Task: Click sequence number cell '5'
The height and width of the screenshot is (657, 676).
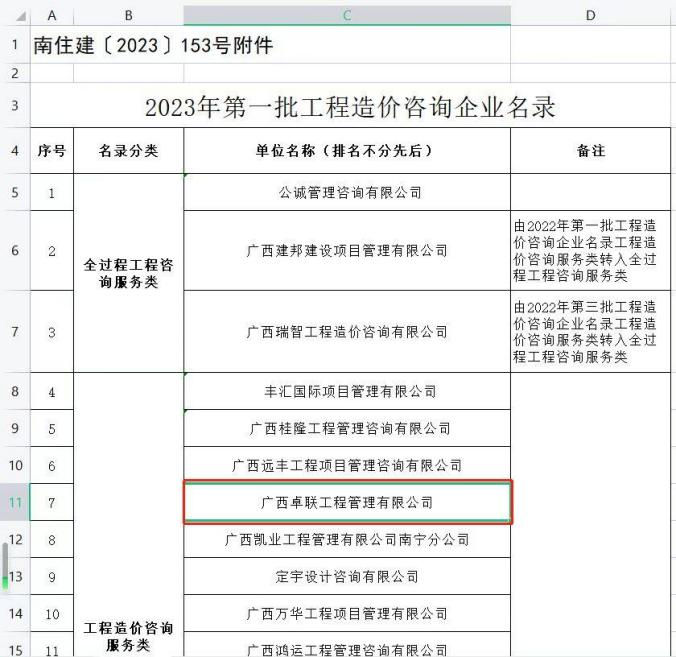Action: pyautogui.click(x=52, y=428)
